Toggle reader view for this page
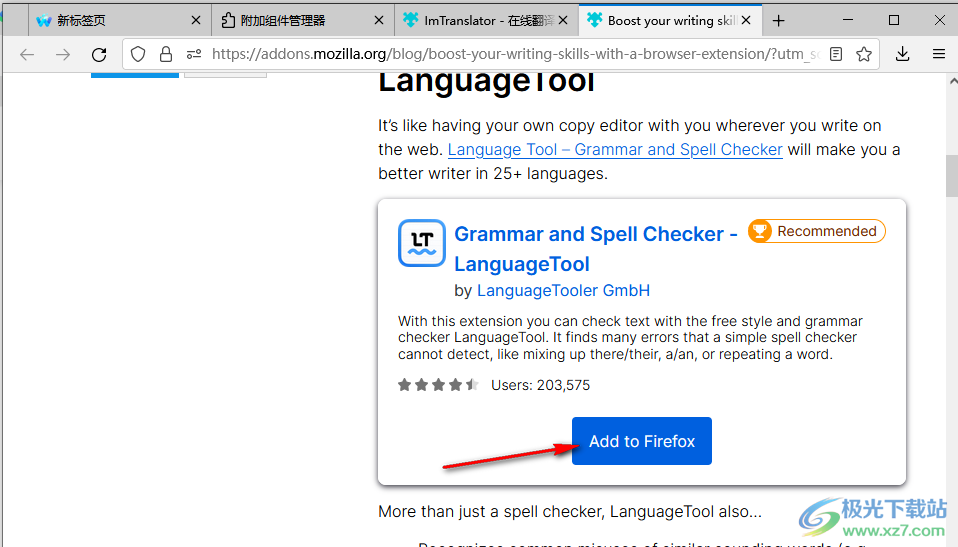Screen dimensions: 958x547 pyautogui.click(x=836, y=54)
